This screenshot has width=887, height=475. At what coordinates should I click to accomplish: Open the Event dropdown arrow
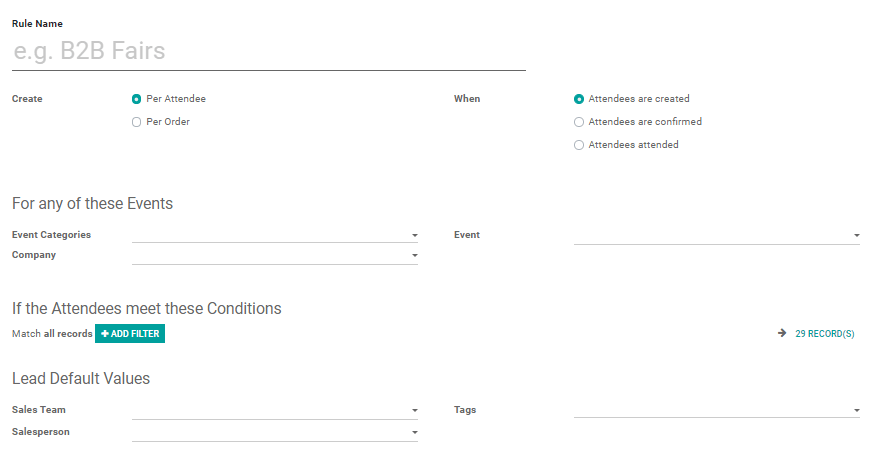coord(856,236)
